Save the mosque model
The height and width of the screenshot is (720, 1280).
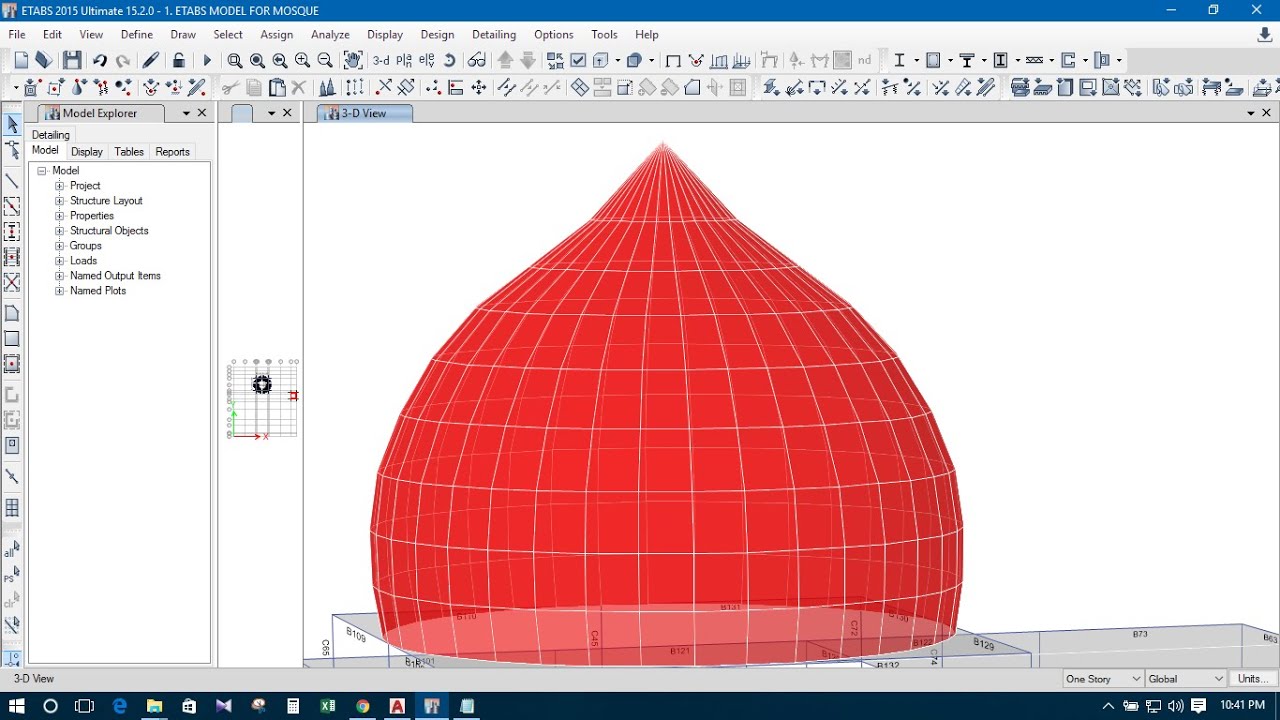click(71, 60)
